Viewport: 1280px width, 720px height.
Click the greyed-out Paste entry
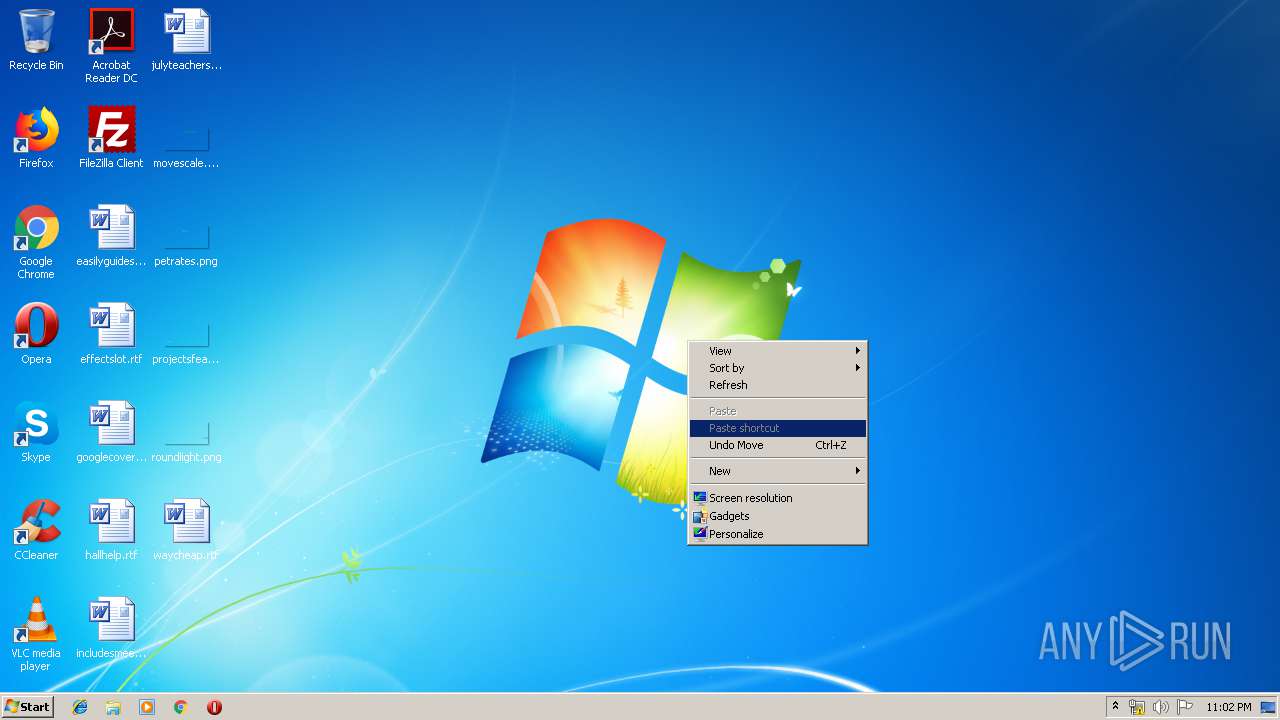tap(778, 411)
